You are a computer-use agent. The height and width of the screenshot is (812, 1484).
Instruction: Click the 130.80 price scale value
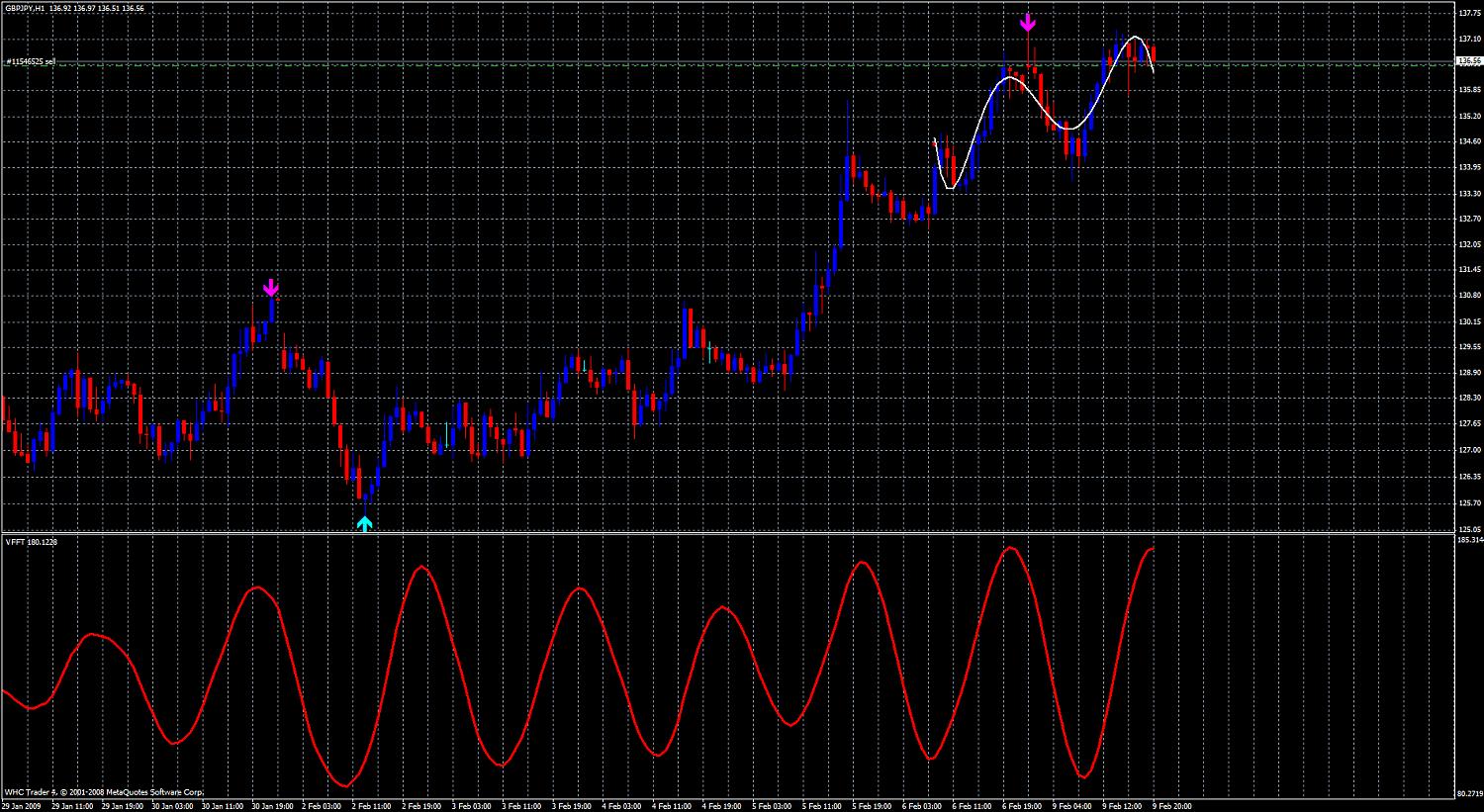point(1469,296)
